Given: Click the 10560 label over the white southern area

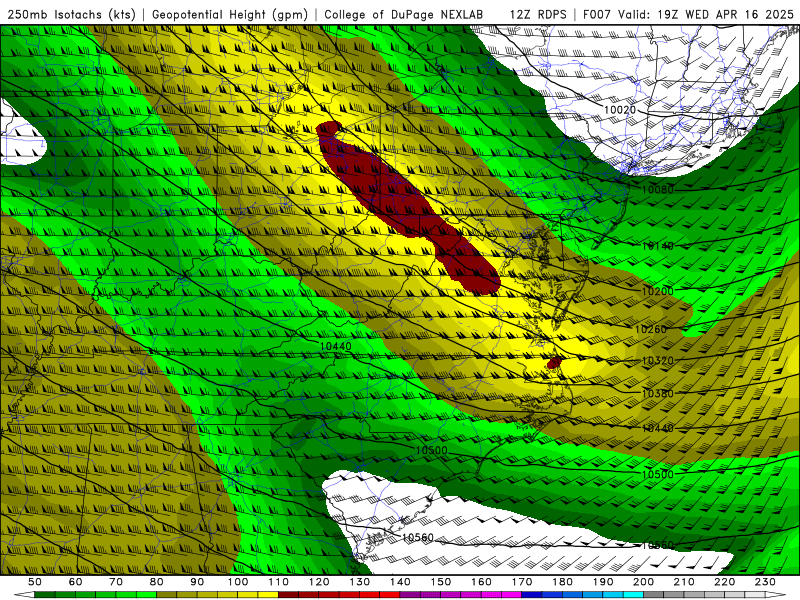Looking at the screenshot, I should pos(418,537).
